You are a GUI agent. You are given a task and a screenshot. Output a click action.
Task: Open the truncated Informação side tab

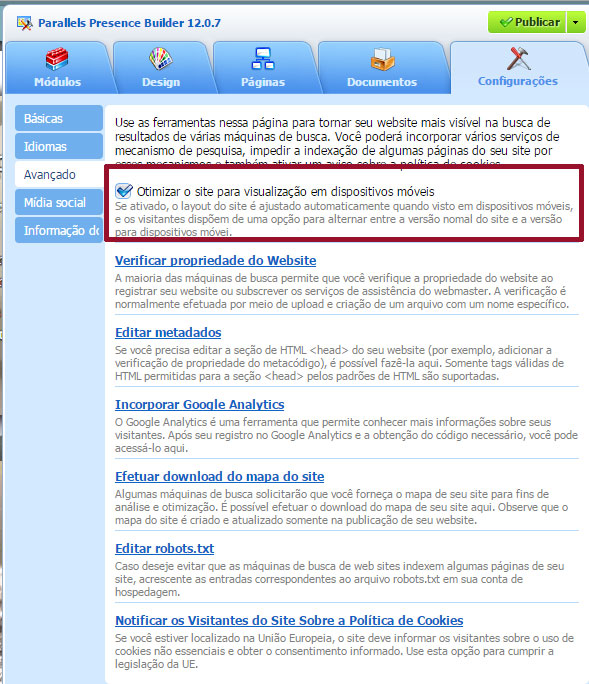[x=59, y=230]
